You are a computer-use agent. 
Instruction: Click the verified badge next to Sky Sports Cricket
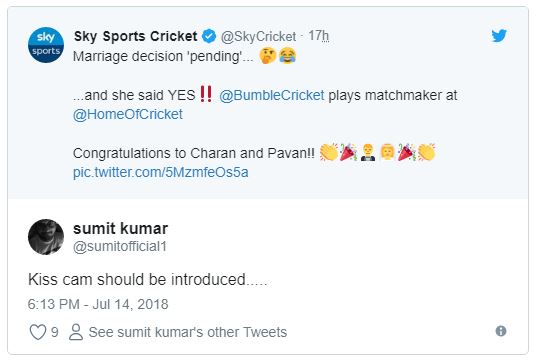pos(209,36)
